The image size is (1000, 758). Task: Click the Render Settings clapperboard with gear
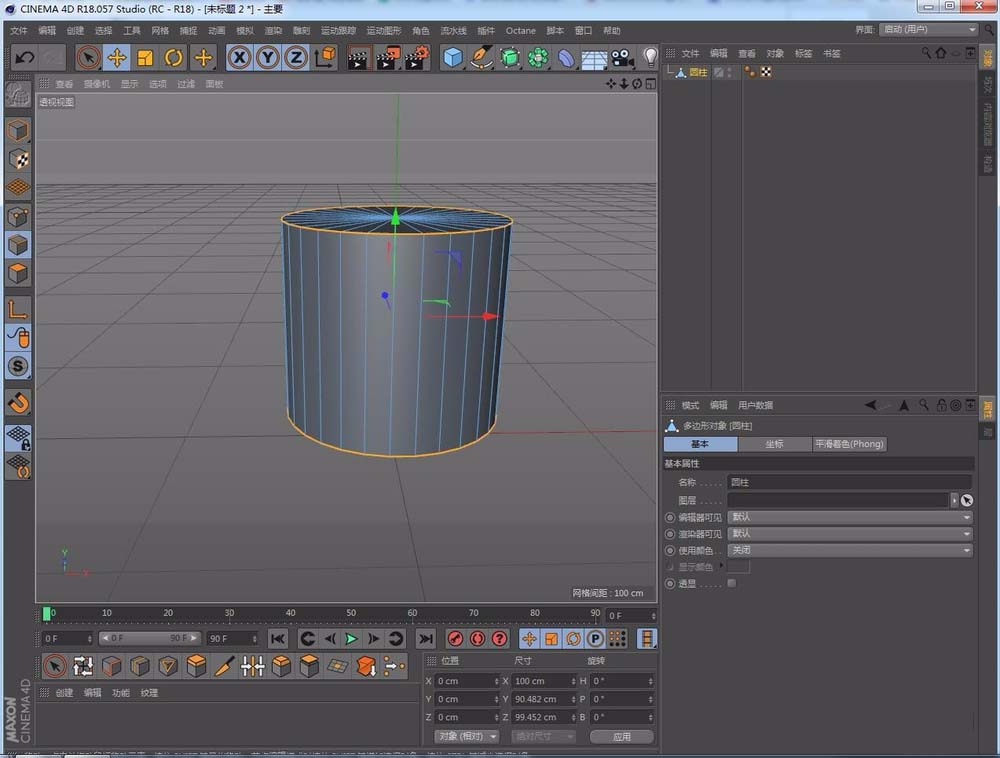click(x=416, y=57)
